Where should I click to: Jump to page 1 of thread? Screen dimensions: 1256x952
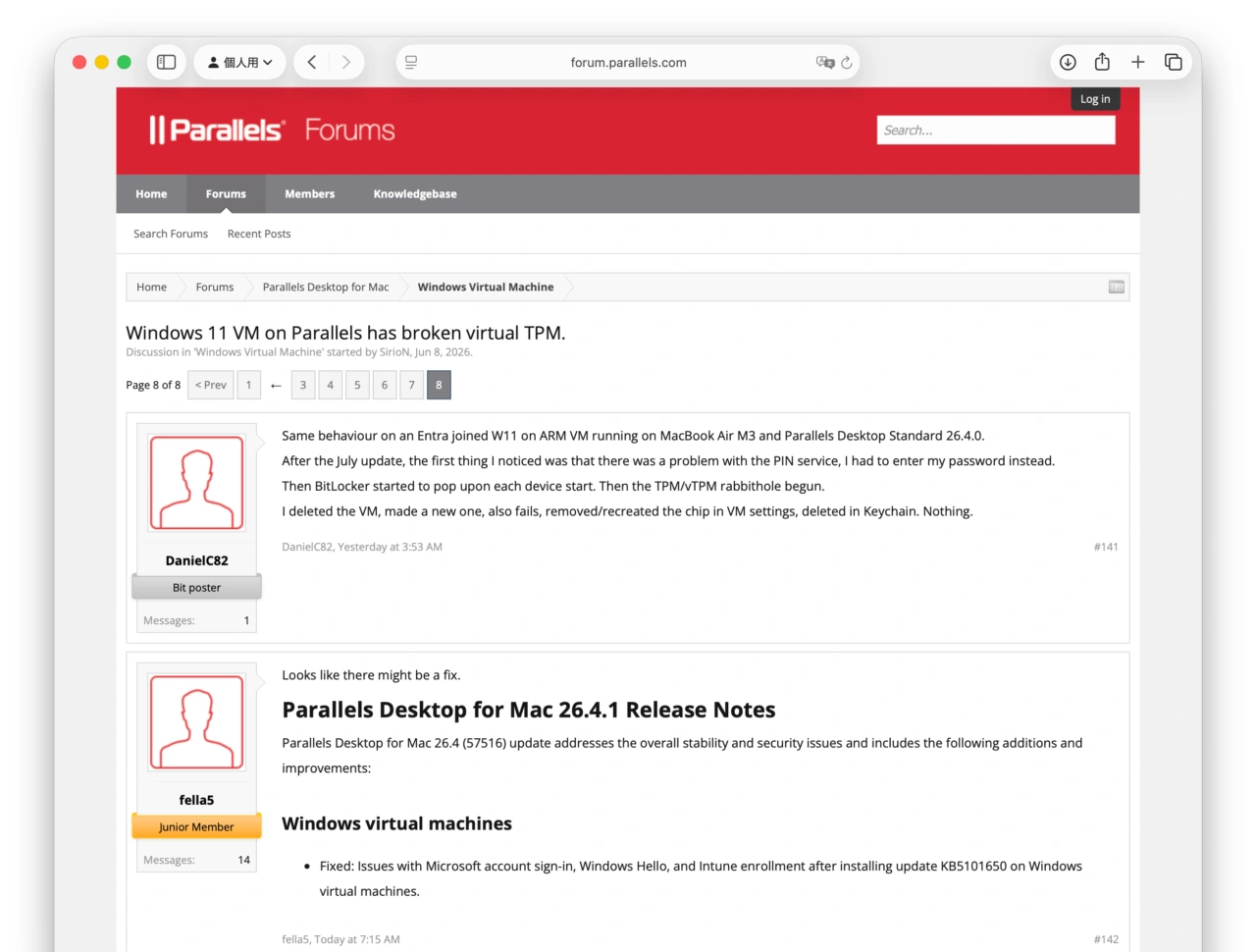248,385
